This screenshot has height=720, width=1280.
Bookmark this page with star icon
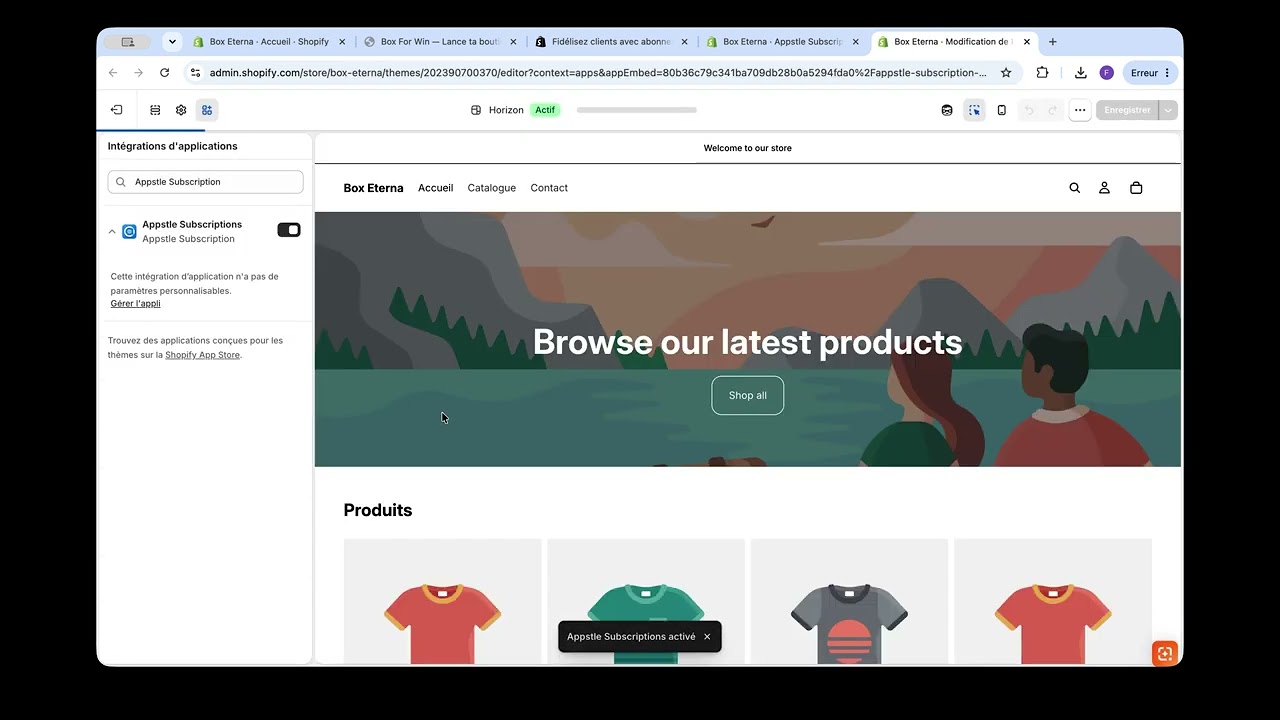point(1006,73)
